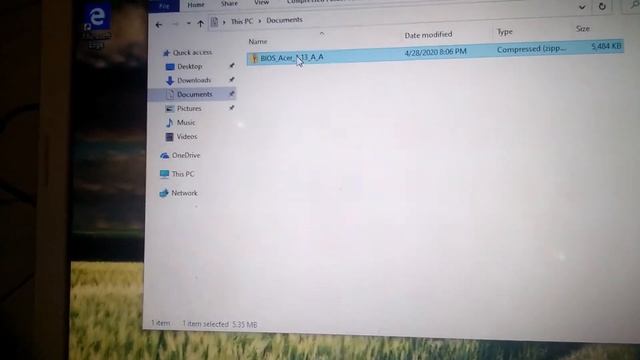Viewport: 640px width, 360px height.
Task: Sort files by Name column
Action: coord(258,41)
